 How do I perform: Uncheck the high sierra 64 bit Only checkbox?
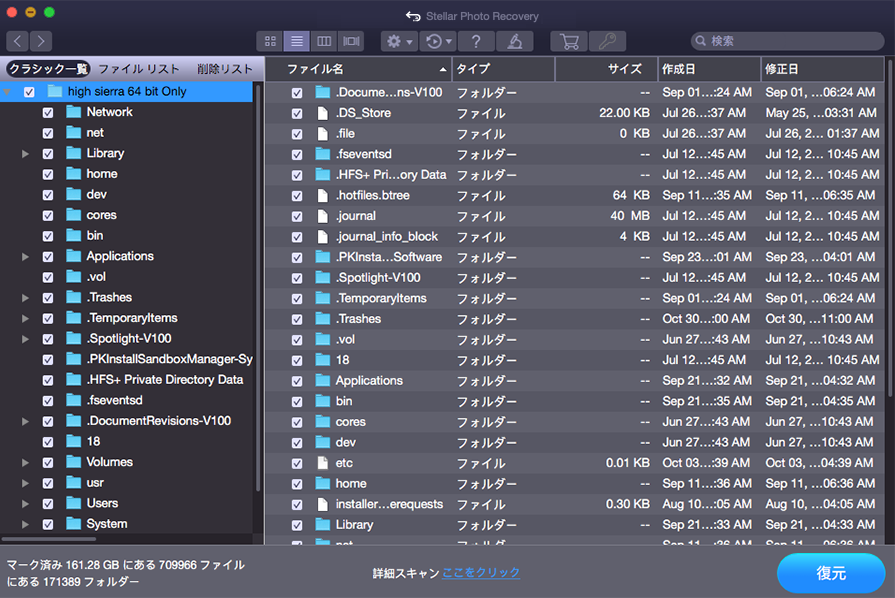[x=29, y=92]
